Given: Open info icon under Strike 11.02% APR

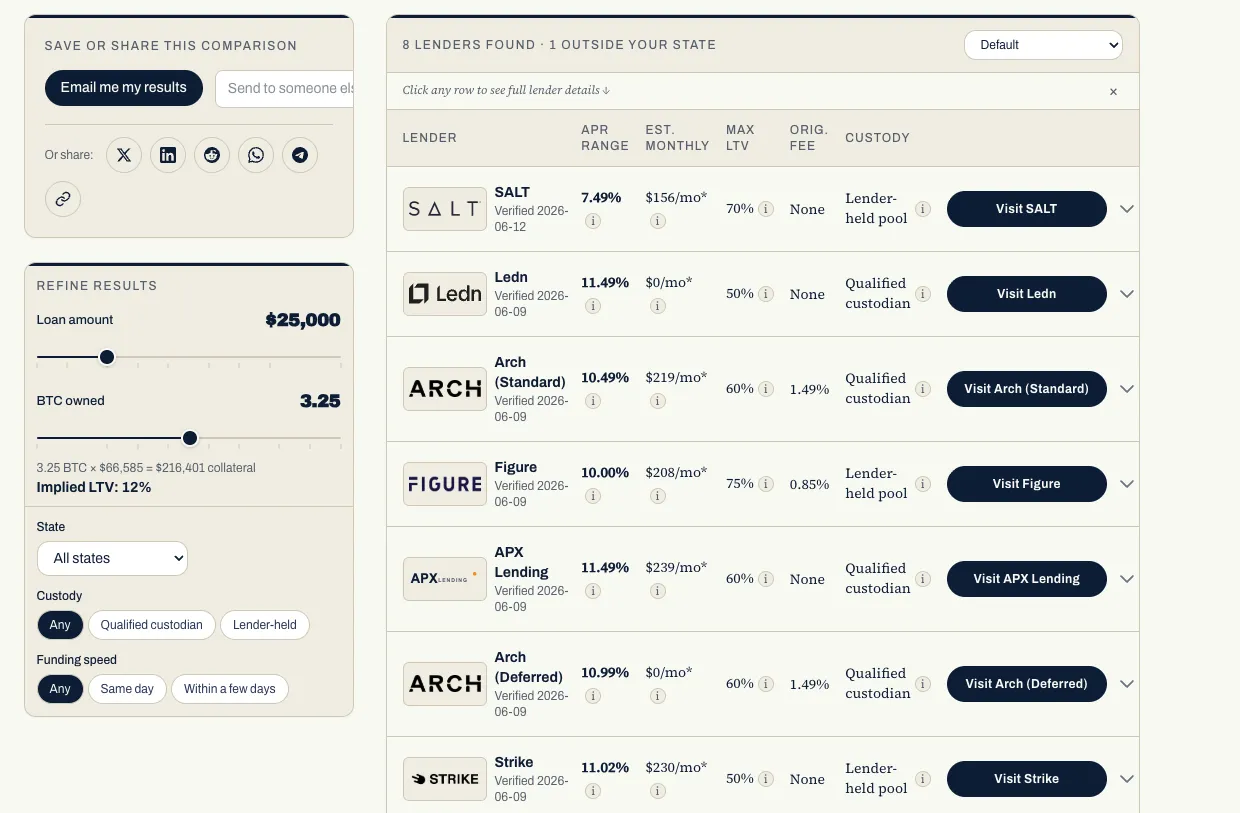Looking at the screenshot, I should 593,791.
